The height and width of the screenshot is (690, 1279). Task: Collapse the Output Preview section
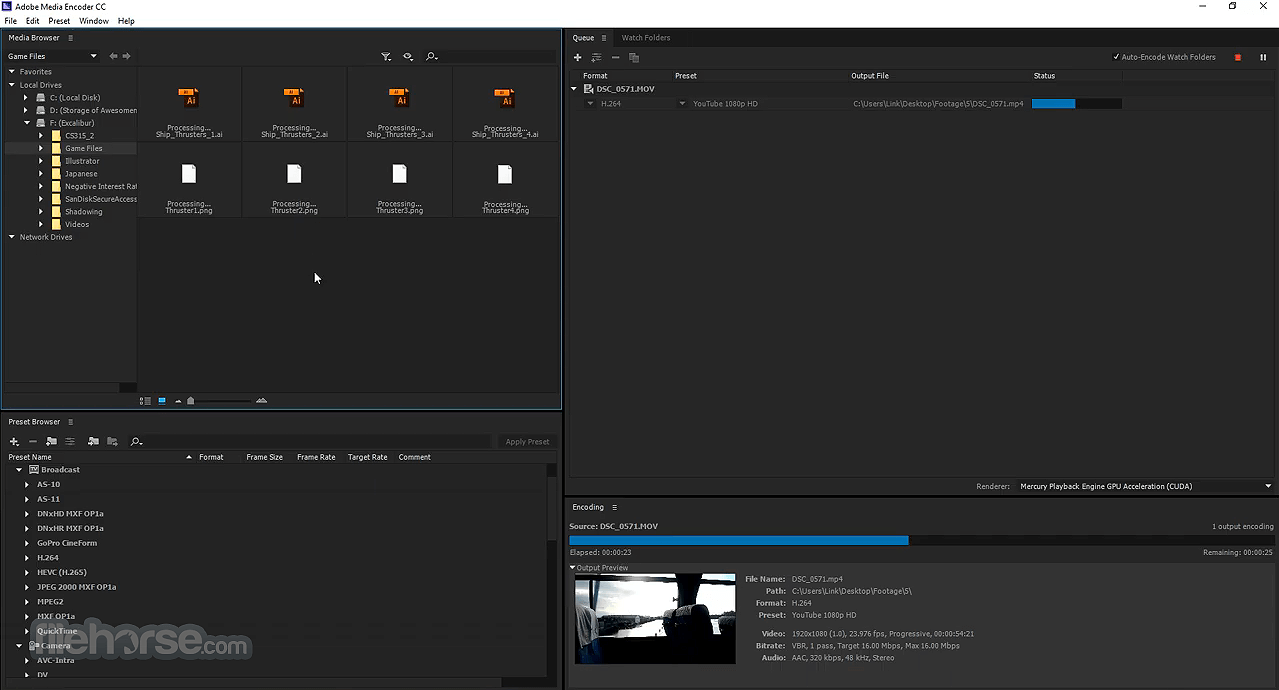(x=573, y=568)
